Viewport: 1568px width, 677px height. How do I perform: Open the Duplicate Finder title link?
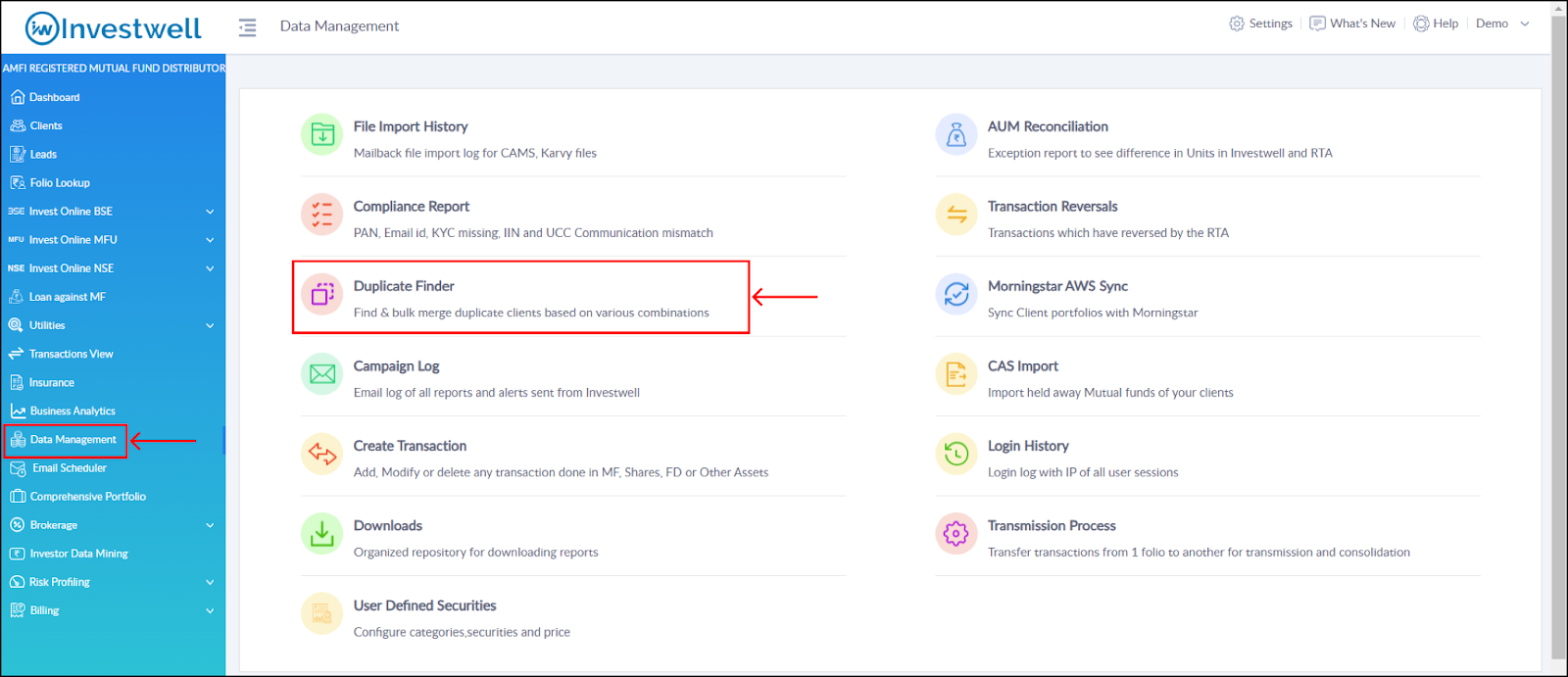pyautogui.click(x=404, y=286)
